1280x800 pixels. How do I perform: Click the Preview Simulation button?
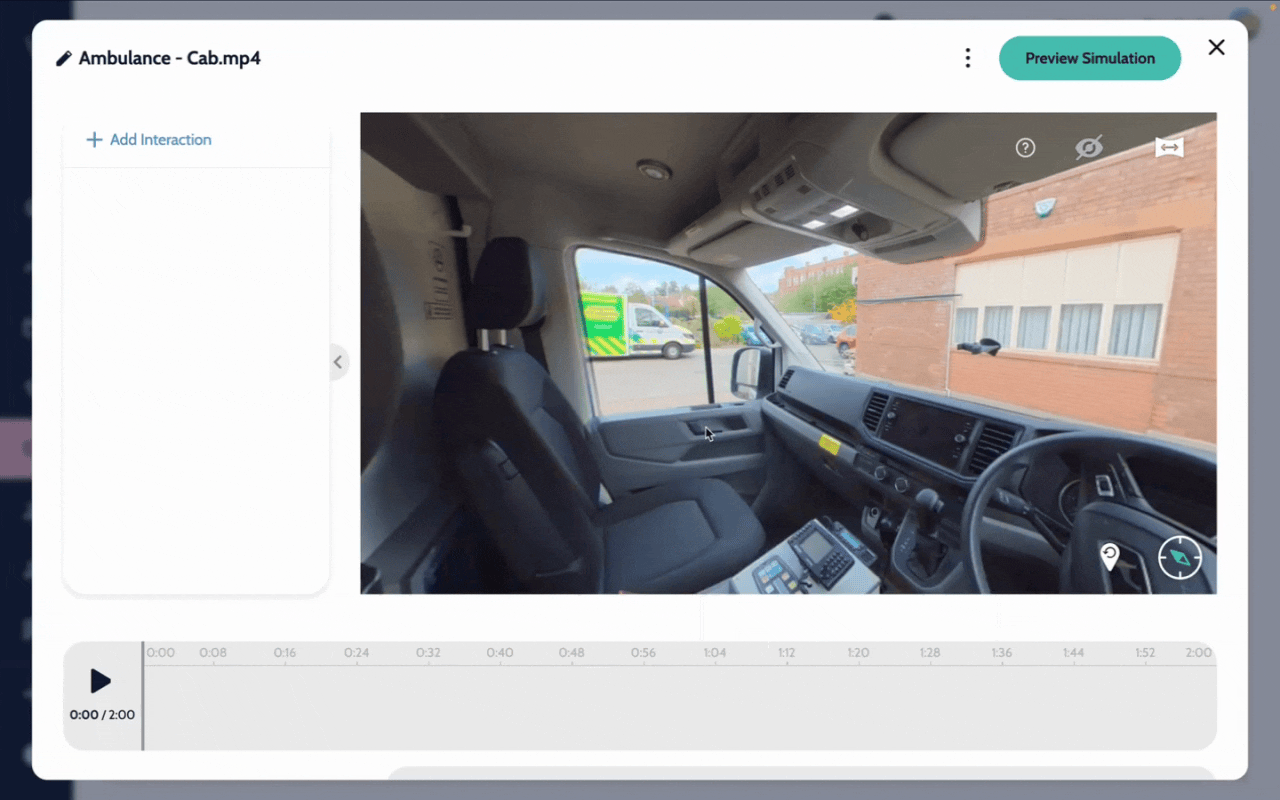[x=1090, y=58]
